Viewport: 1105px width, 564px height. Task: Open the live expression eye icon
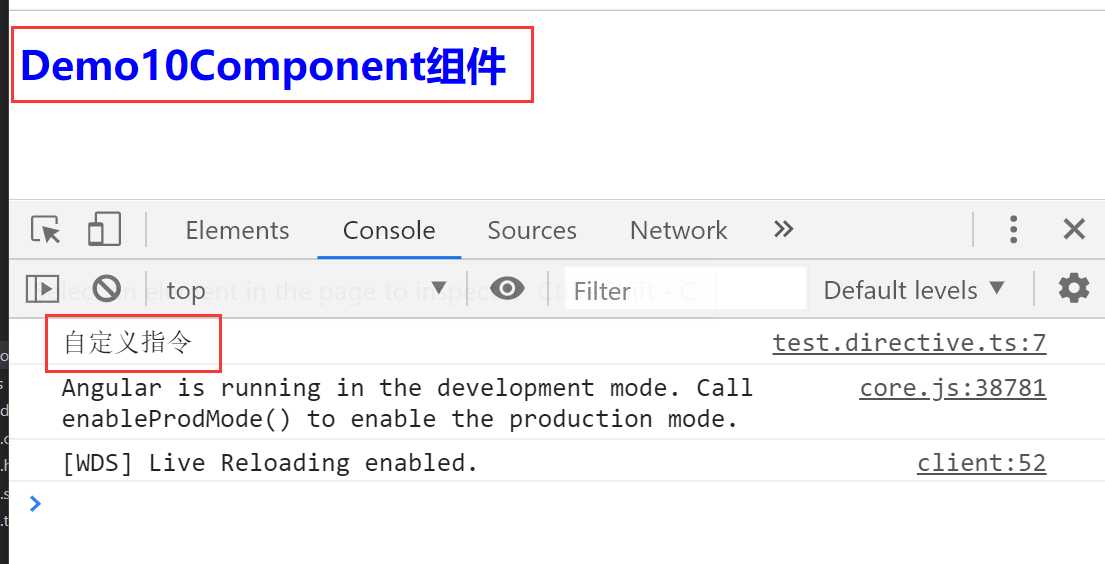tap(508, 289)
